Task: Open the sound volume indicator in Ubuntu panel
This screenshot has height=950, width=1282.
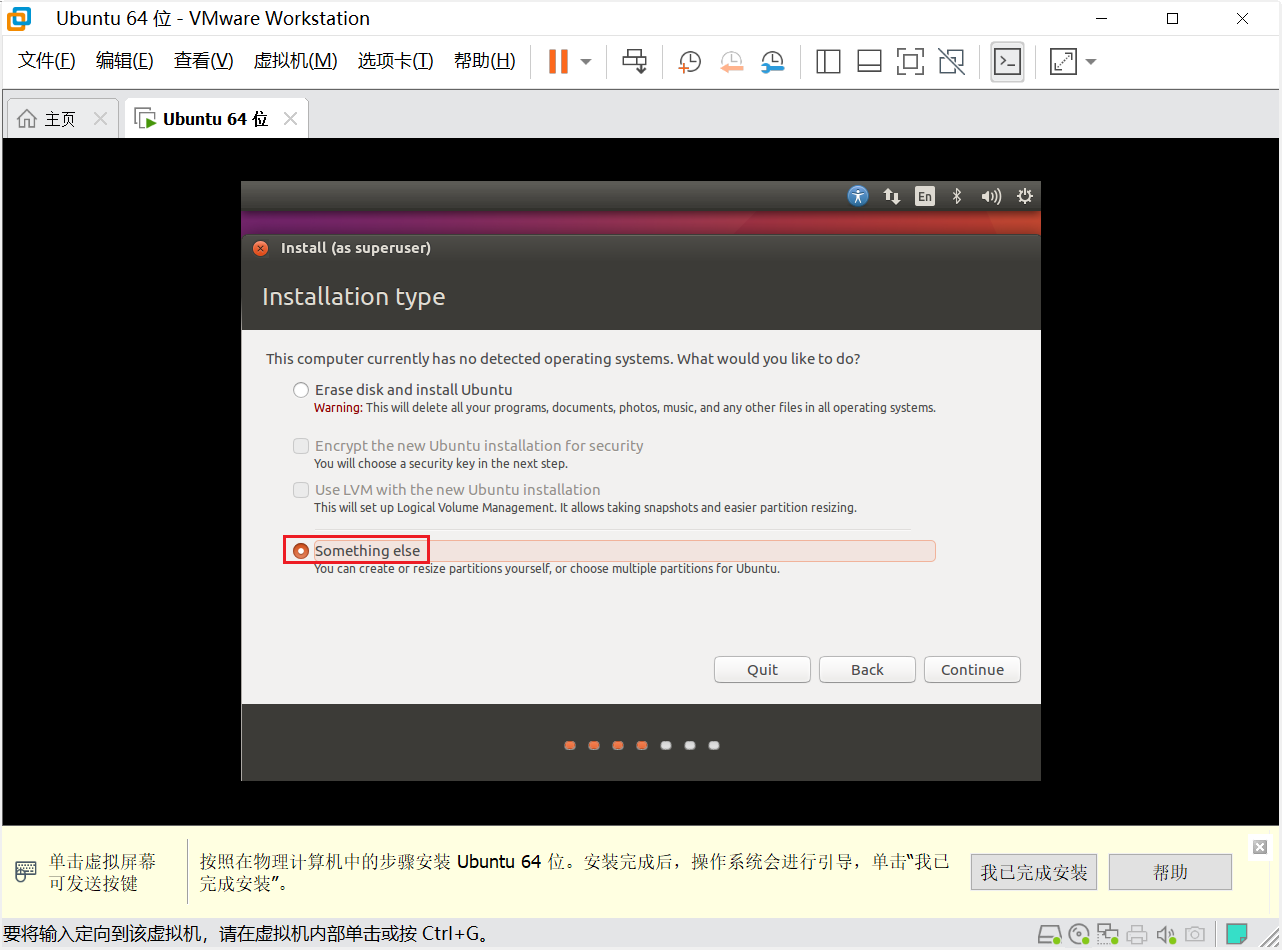Action: point(991,196)
